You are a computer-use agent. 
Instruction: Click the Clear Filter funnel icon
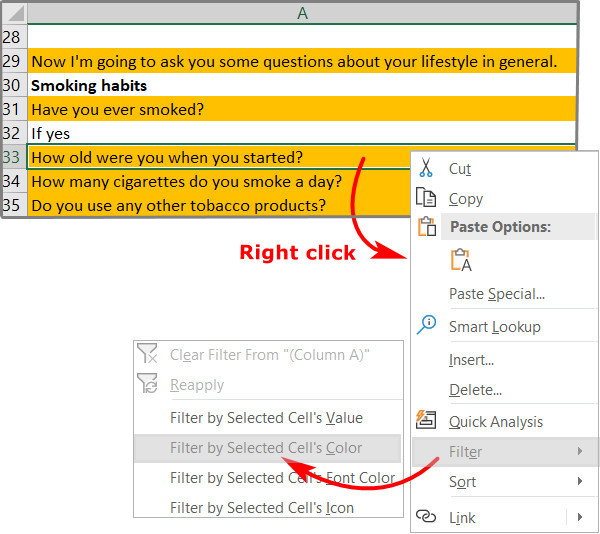[x=148, y=354]
